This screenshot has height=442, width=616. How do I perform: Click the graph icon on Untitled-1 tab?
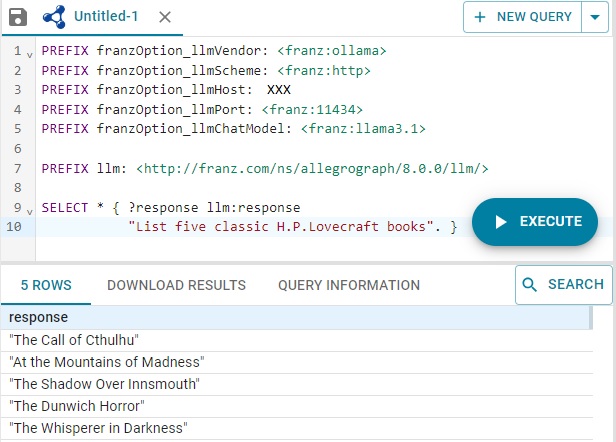point(55,17)
